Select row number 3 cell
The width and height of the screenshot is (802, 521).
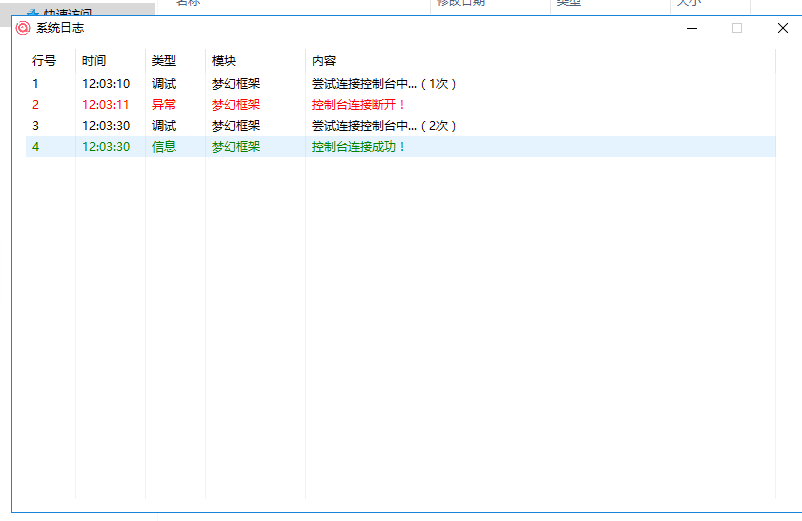point(35,125)
